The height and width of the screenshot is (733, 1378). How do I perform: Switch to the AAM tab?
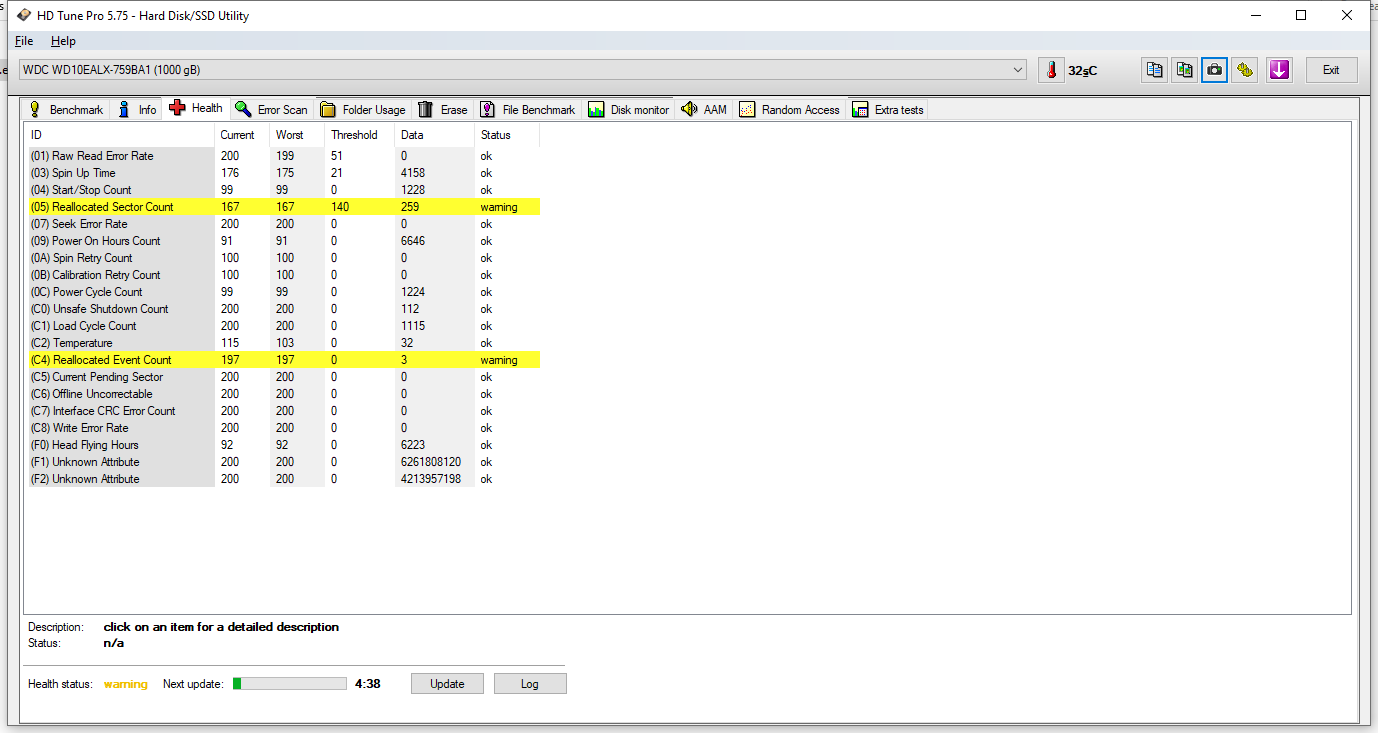(x=704, y=110)
